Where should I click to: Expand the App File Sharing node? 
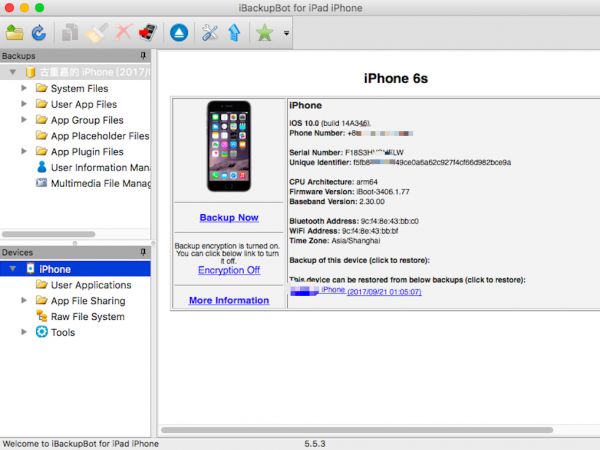tap(24, 300)
